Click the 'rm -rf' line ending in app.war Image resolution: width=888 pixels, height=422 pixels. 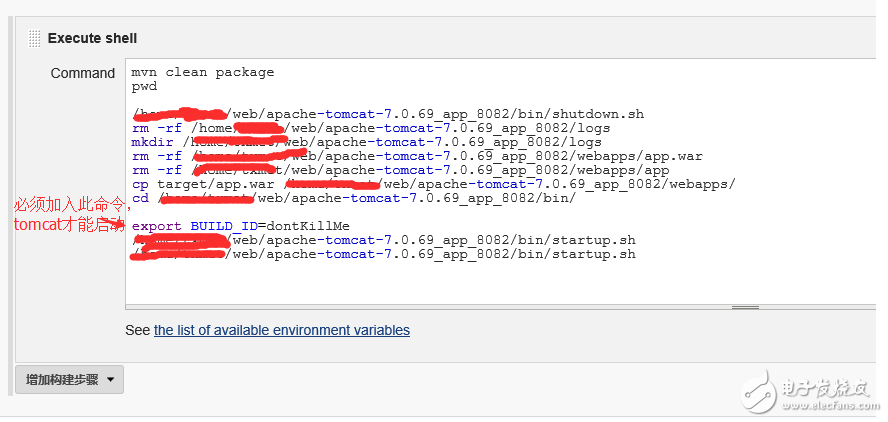(417, 156)
